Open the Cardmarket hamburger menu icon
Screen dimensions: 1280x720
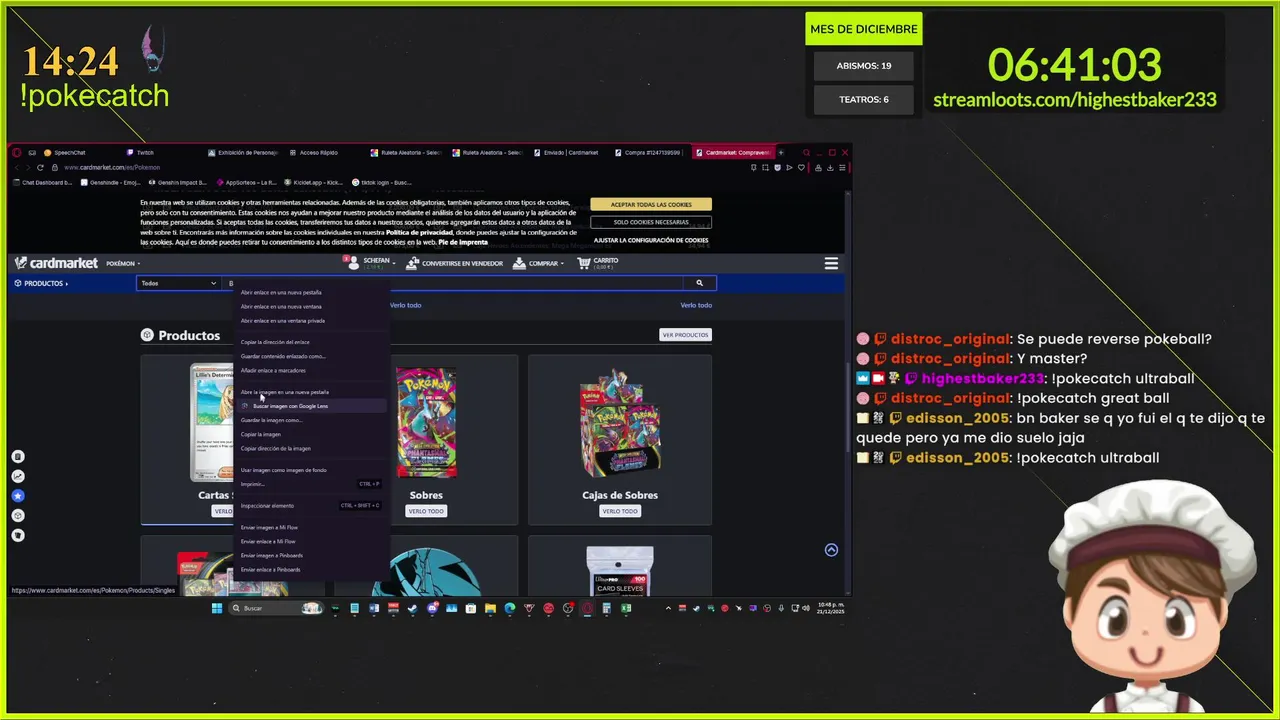pyautogui.click(x=831, y=264)
